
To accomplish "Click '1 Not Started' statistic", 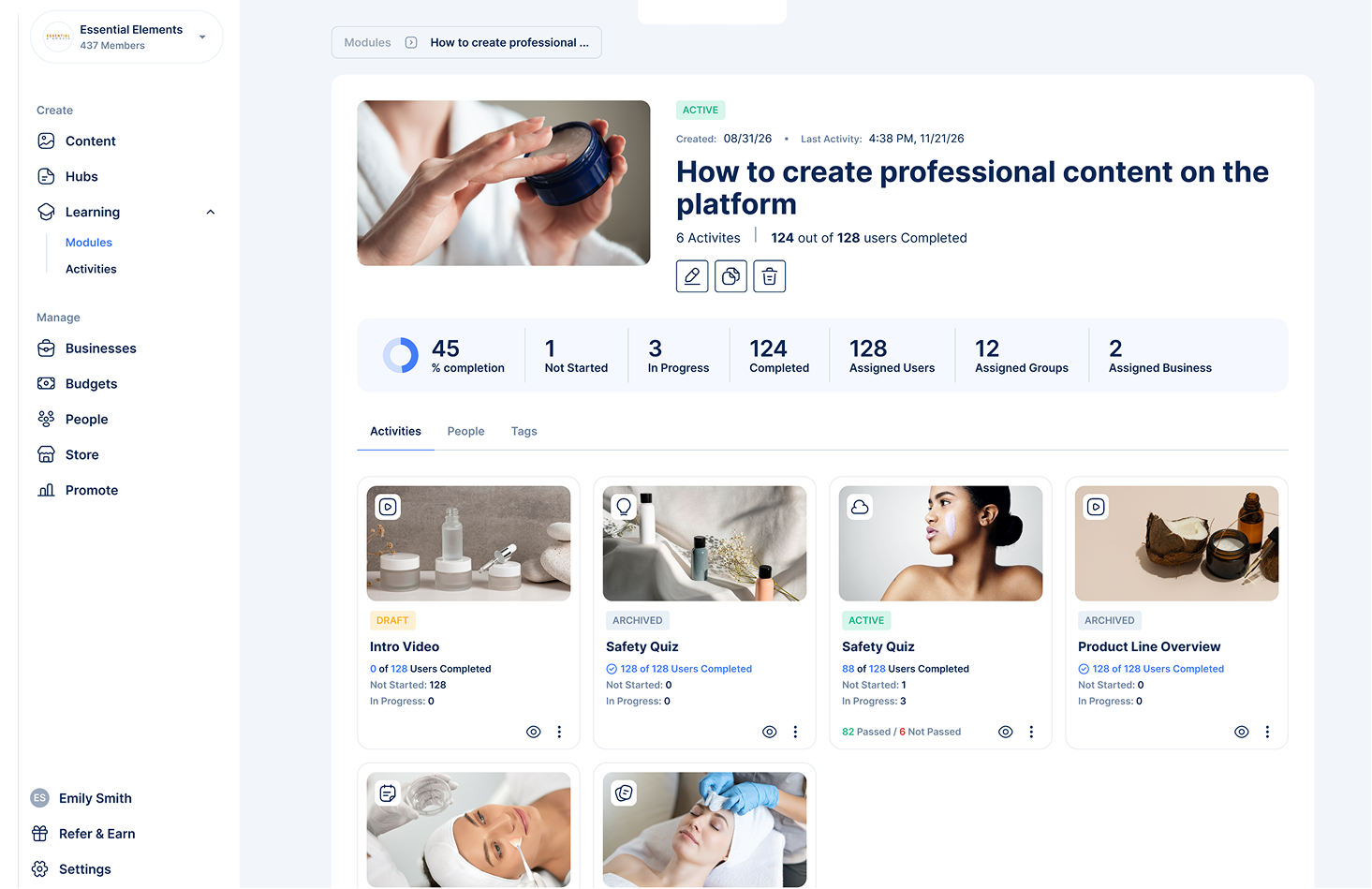I will pos(576,355).
